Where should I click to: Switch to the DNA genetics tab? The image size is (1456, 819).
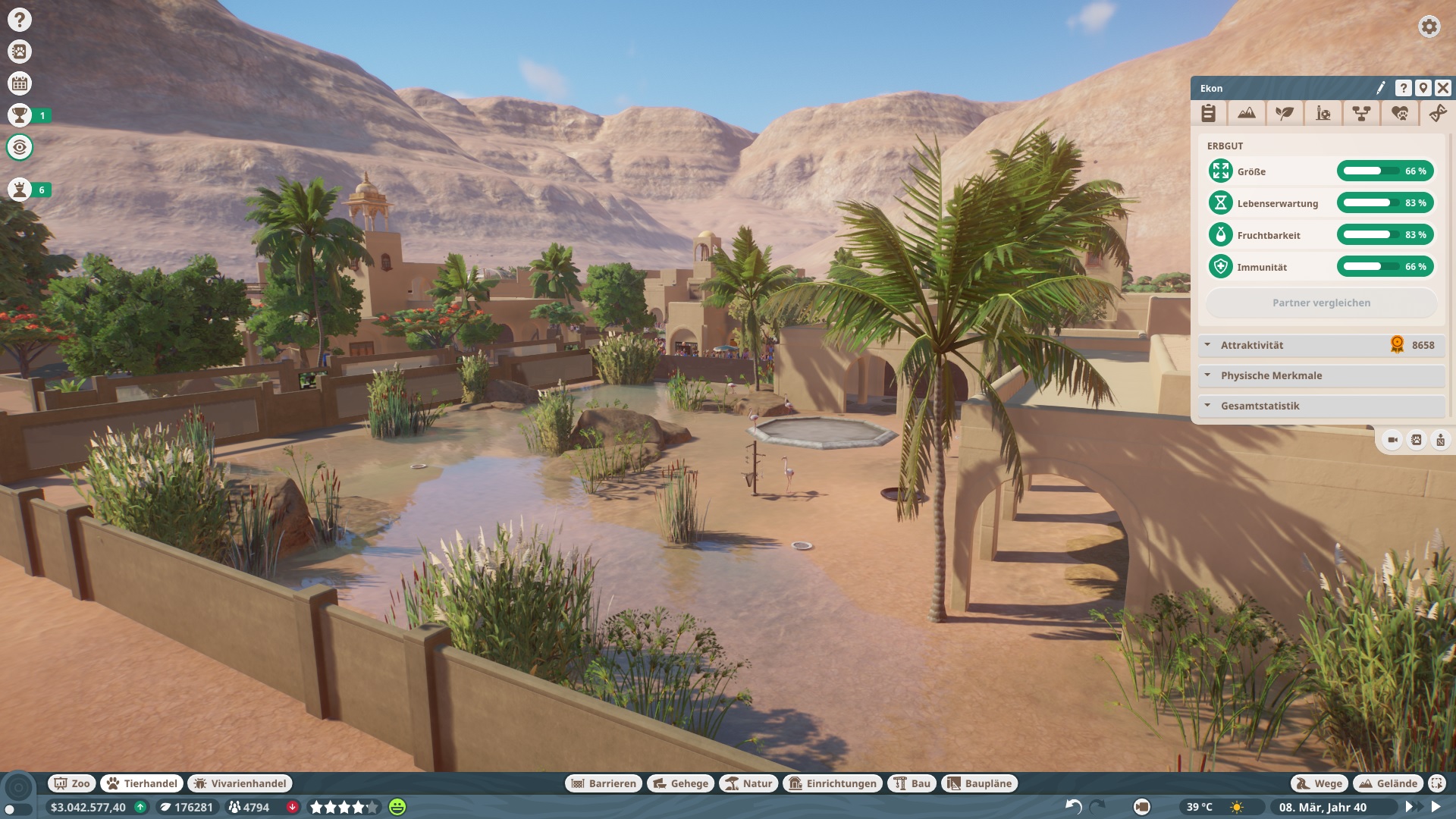pyautogui.click(x=1437, y=113)
